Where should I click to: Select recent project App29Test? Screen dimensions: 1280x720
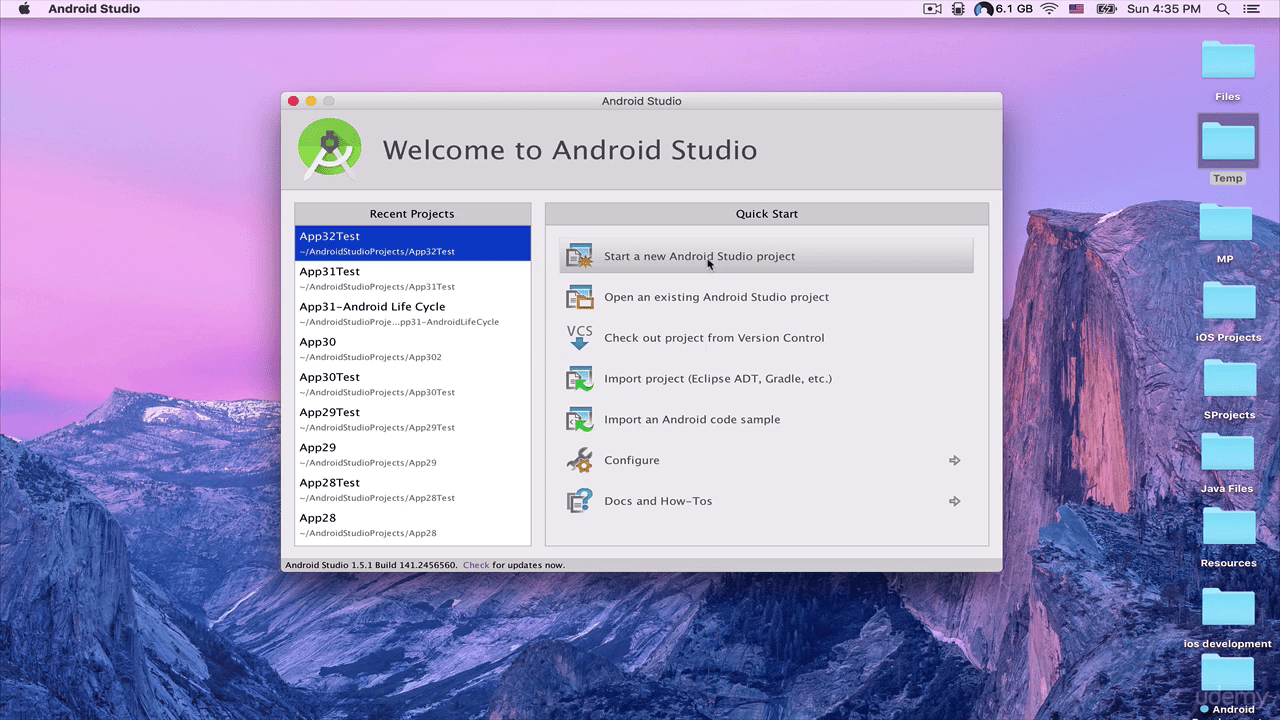[x=413, y=419]
